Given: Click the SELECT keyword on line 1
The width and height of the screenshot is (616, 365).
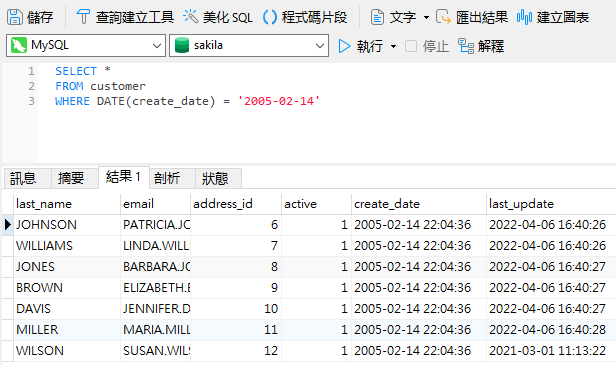Looking at the screenshot, I should pos(76,71).
